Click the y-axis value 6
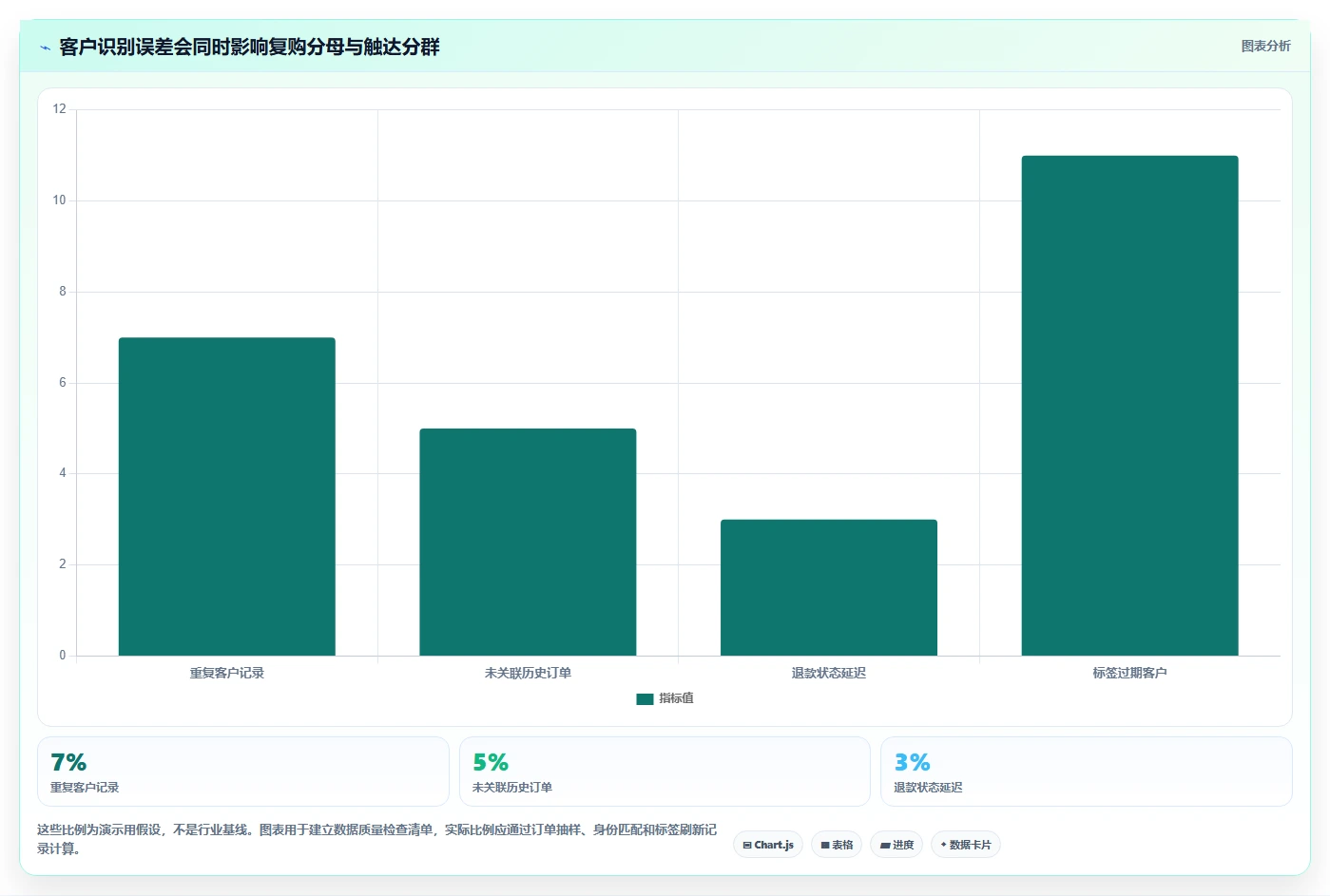Viewport: 1330px width, 896px height. [x=63, y=383]
